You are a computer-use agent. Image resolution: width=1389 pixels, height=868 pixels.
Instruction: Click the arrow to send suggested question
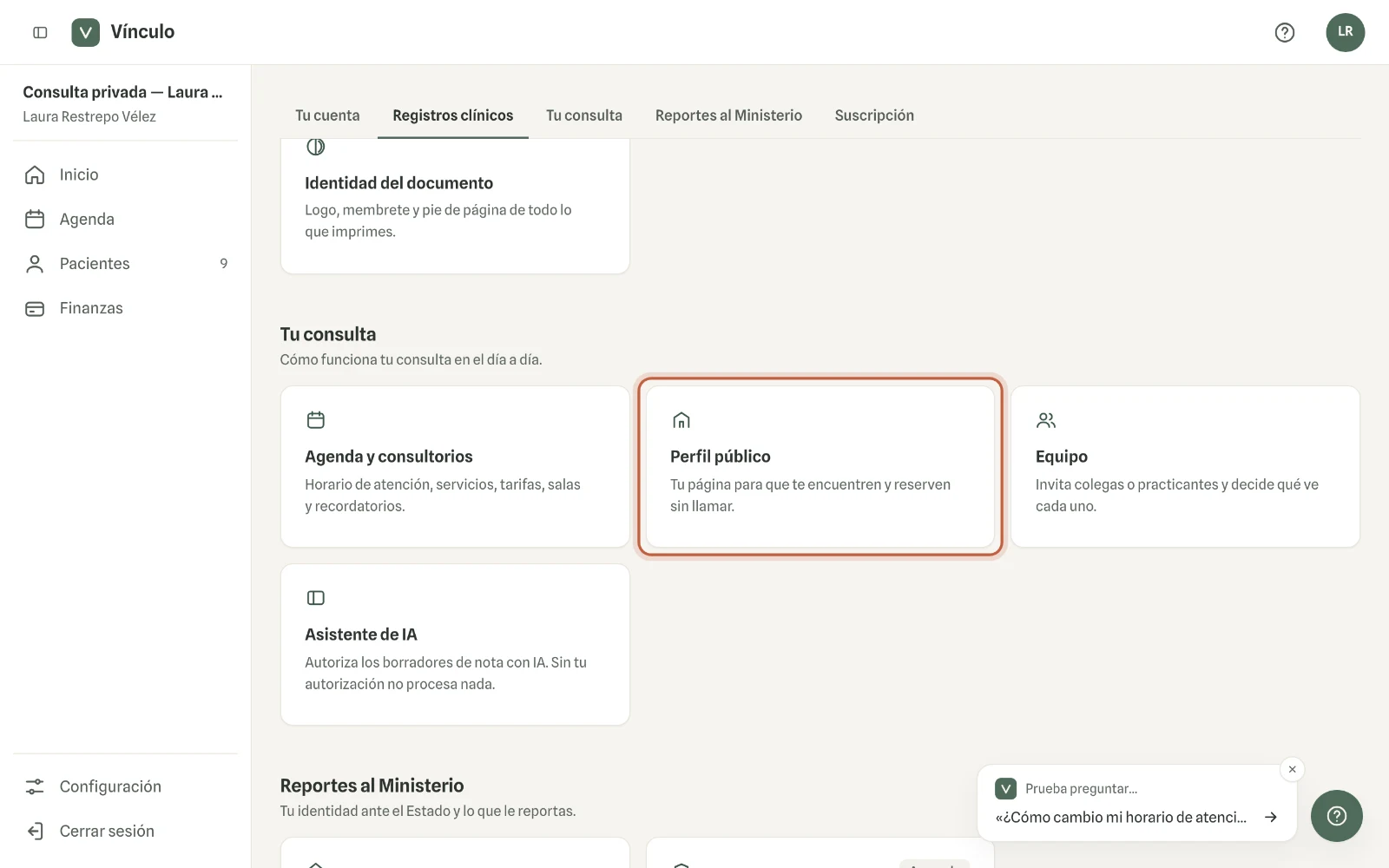coord(1271,817)
